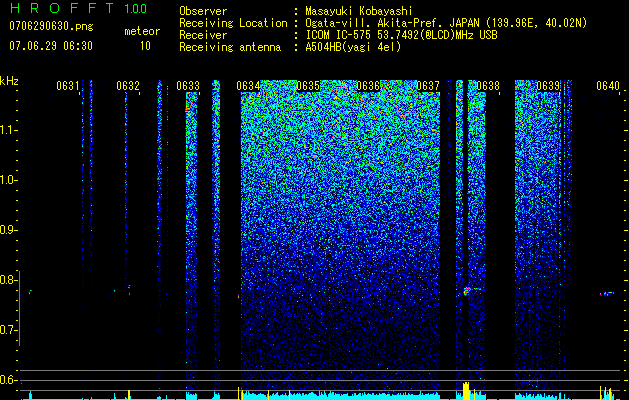Click the 0640 time marker
The height and width of the screenshot is (400, 629).
click(x=608, y=86)
